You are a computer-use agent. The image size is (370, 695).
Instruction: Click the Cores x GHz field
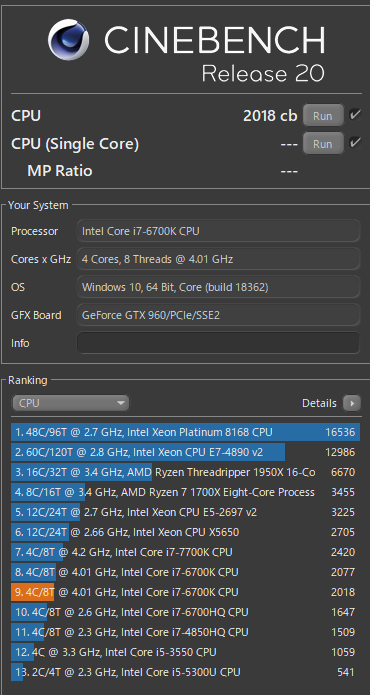coord(218,259)
